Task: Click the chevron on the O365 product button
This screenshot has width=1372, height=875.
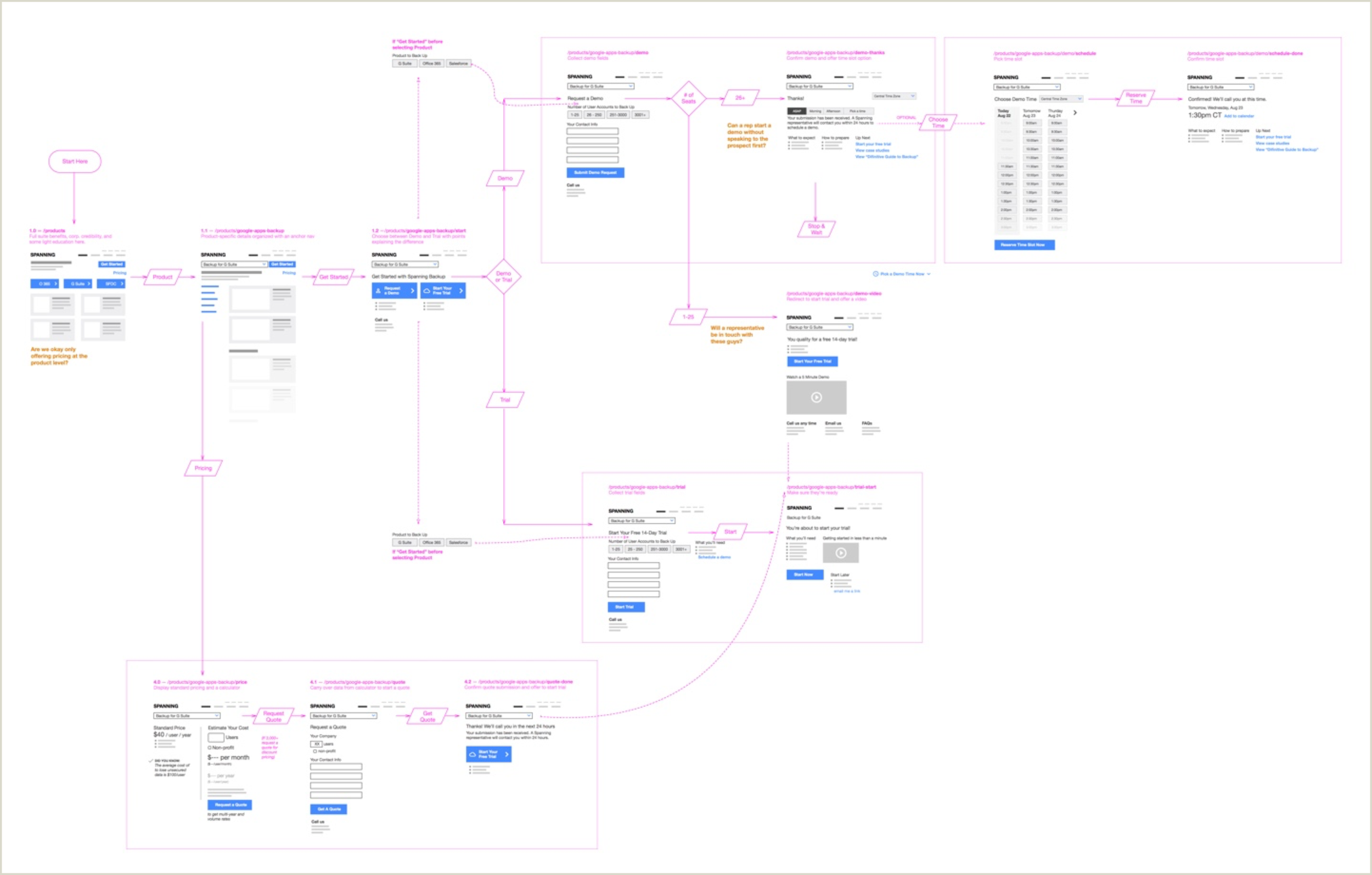Action: 56,284
